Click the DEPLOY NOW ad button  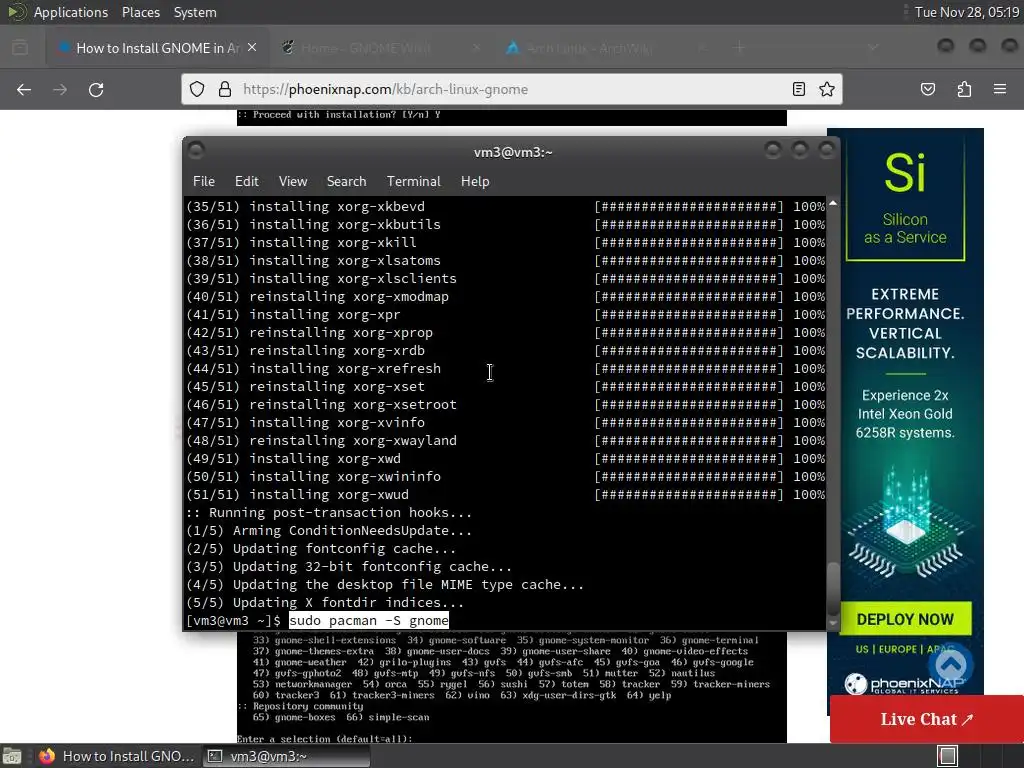coord(905,619)
